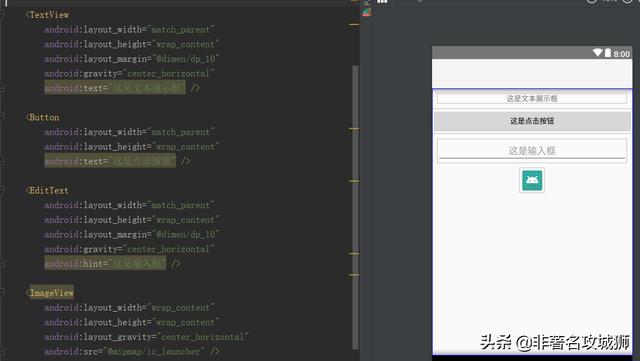This screenshot has width=640, height=361.
Task: Click Button's highlighted android:text attribute
Action: click(x=110, y=161)
